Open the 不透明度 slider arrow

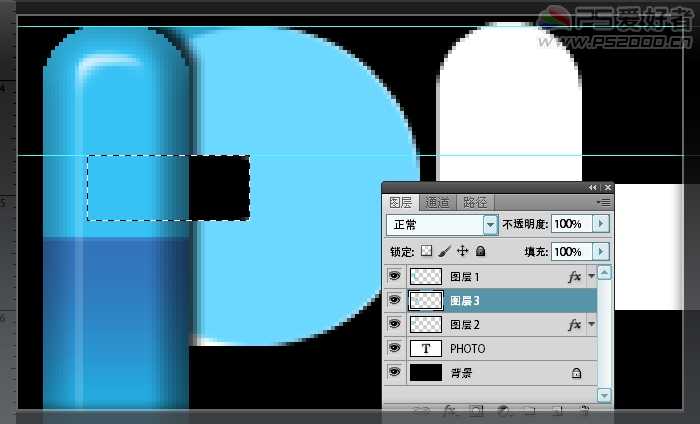600,224
